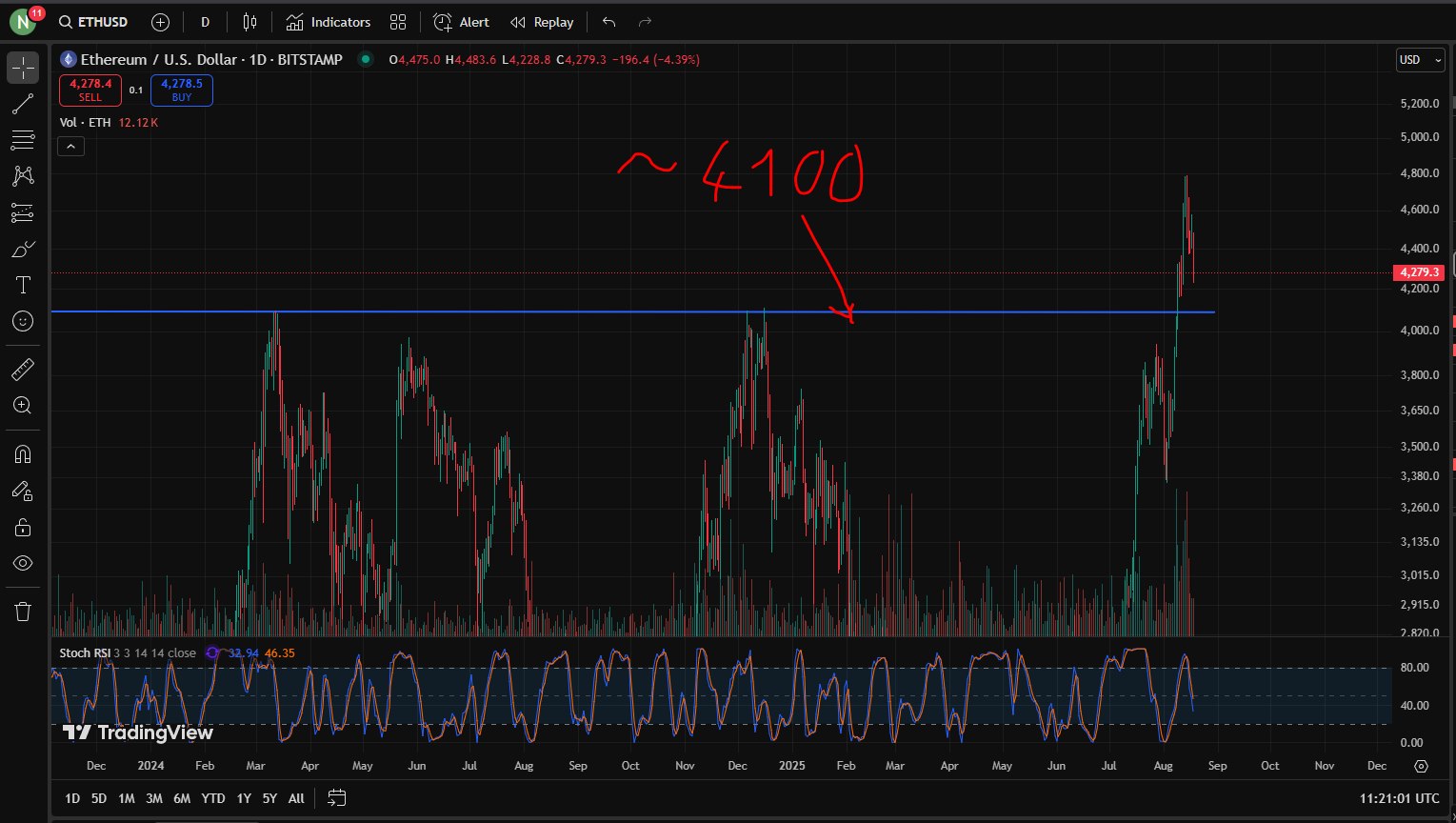Screen dimensions: 1456x823
Task: Click the Ethereum / U.S. Dollar chart title
Action: pos(211,59)
